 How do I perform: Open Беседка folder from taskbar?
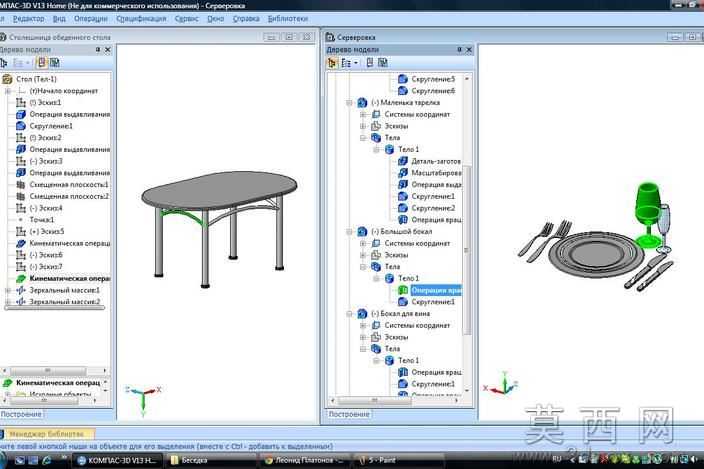point(209,460)
